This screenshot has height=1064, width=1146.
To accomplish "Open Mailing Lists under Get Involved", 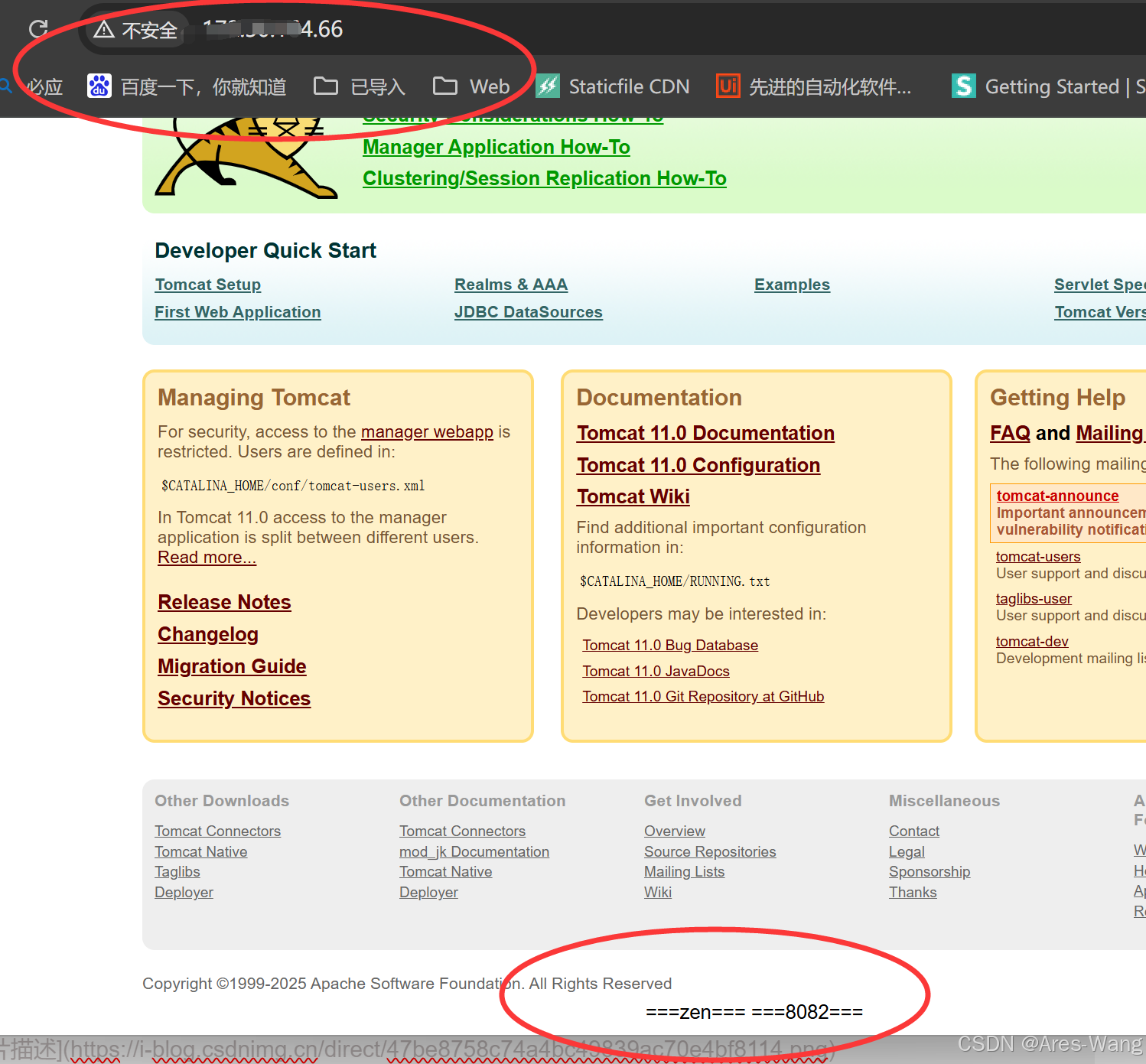I will [684, 872].
